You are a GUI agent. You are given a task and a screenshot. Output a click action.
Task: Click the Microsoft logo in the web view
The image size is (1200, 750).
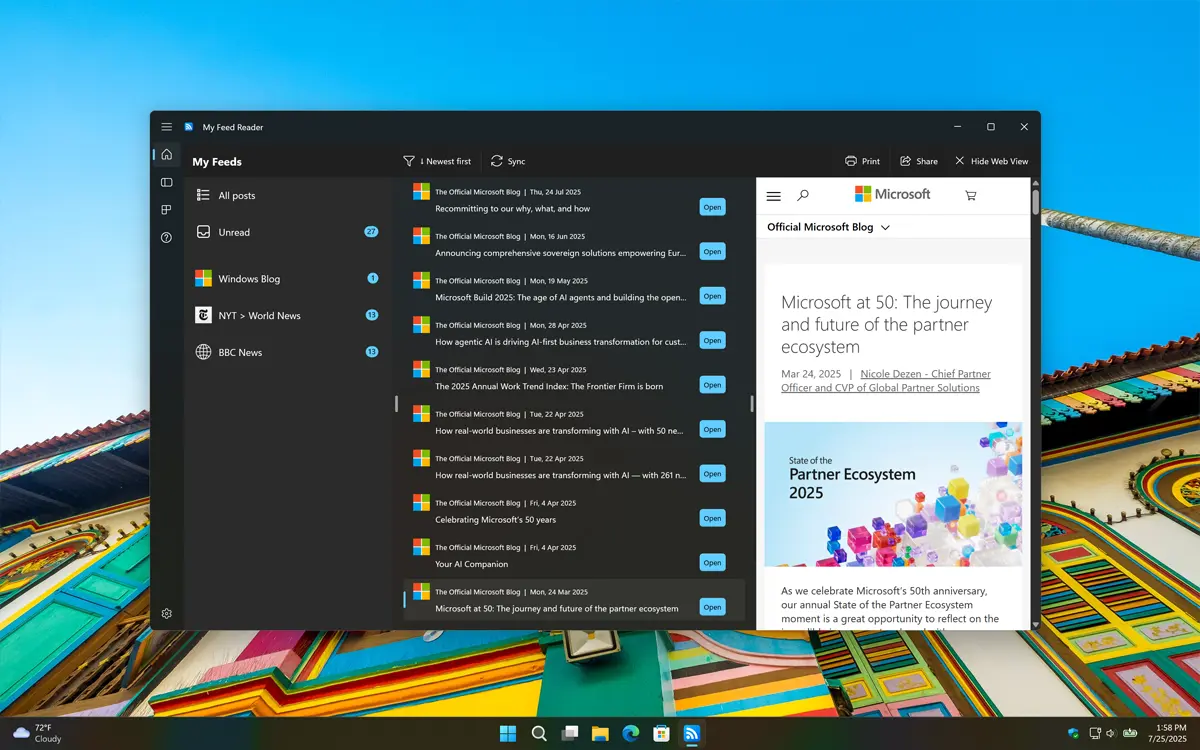pos(893,194)
